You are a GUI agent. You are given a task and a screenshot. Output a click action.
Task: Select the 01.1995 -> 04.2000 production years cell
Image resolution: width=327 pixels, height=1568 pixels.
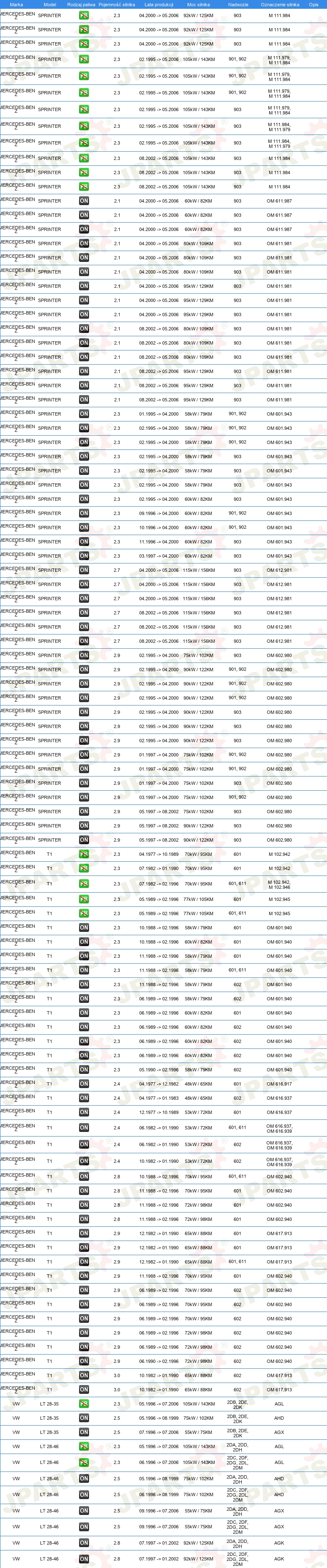point(159,414)
